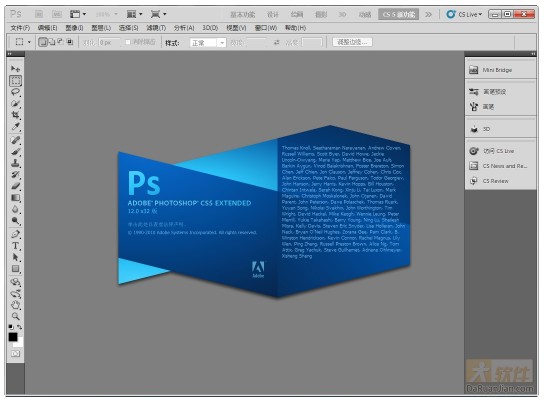The height and width of the screenshot is (401, 544).
Task: Open the 访问 CS Live panel
Action: pos(500,151)
